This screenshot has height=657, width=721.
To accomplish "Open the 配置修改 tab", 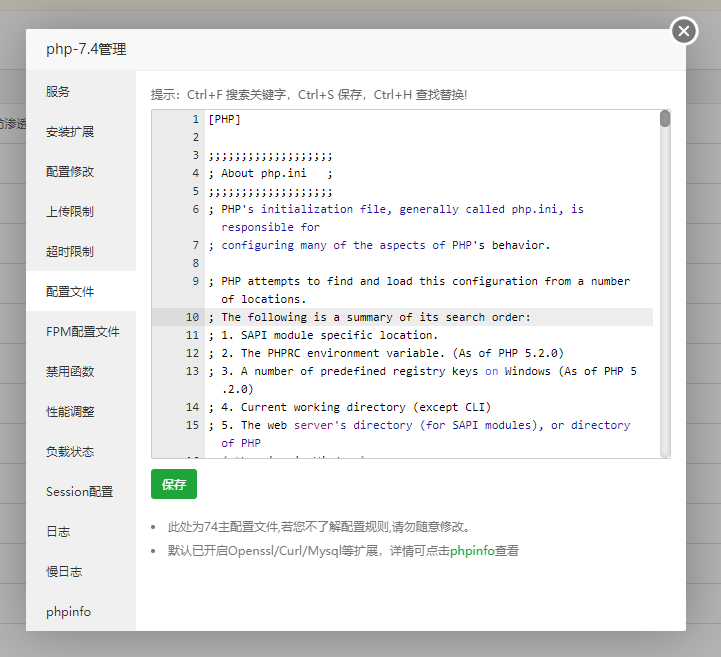I will point(81,171).
